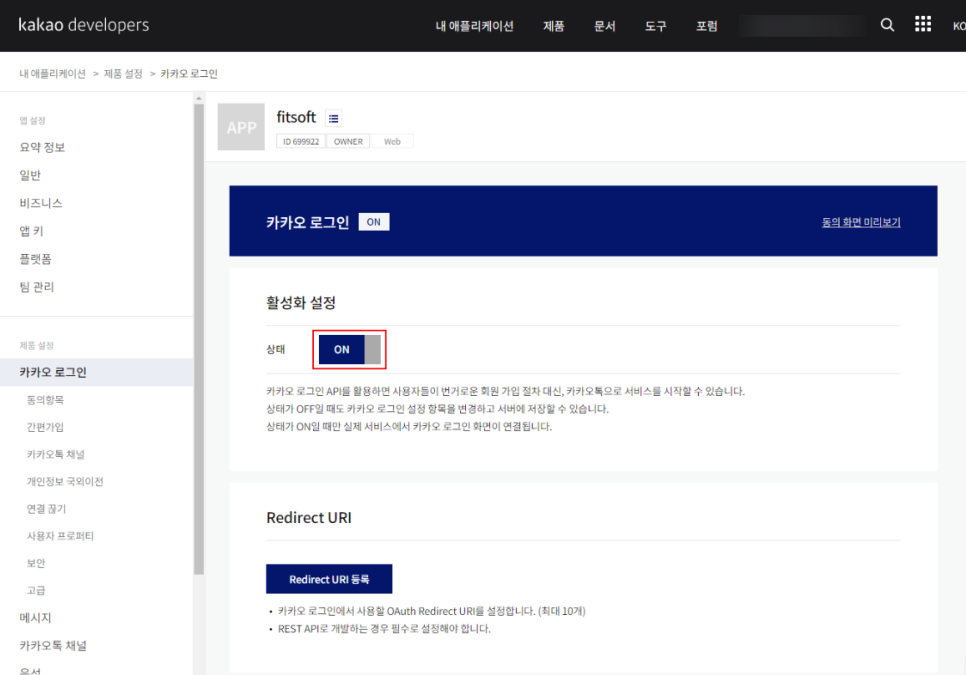This screenshot has height=675, width=966.
Task: Toggle the Kakao Login status ON switch
Action: [x=349, y=349]
